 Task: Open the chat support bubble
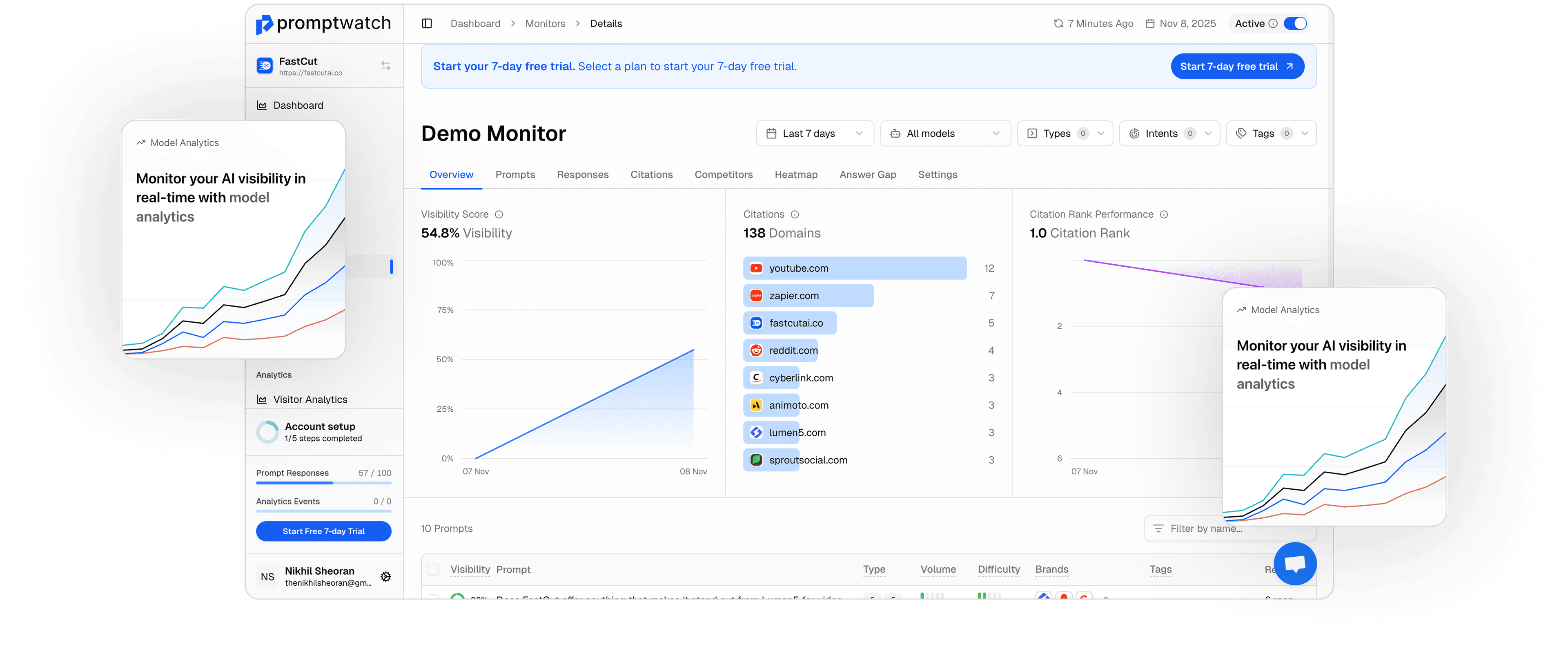1295,563
